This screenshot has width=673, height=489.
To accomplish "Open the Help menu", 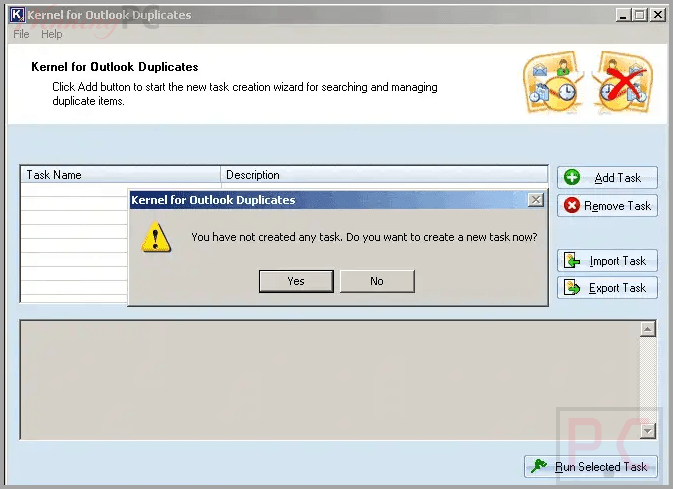I will coord(52,34).
